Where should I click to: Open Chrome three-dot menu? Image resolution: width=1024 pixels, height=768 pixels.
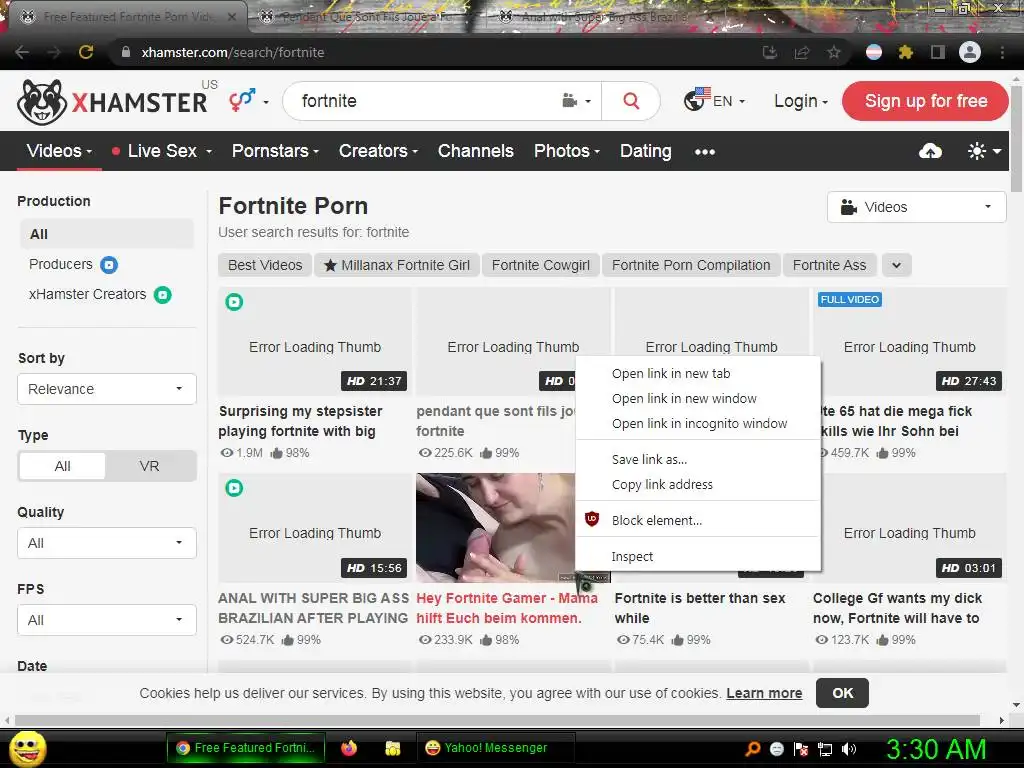click(1002, 52)
